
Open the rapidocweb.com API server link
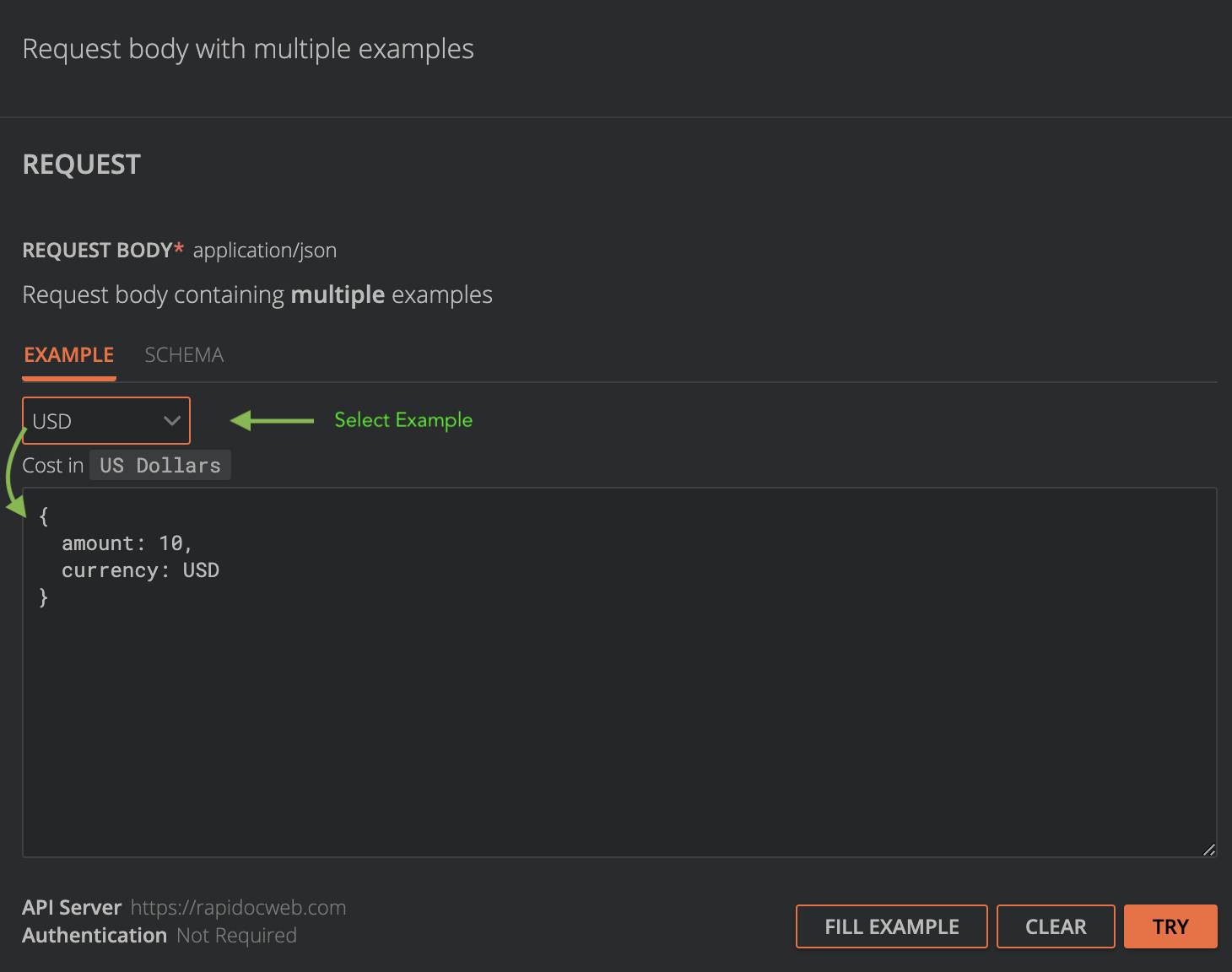click(x=238, y=907)
